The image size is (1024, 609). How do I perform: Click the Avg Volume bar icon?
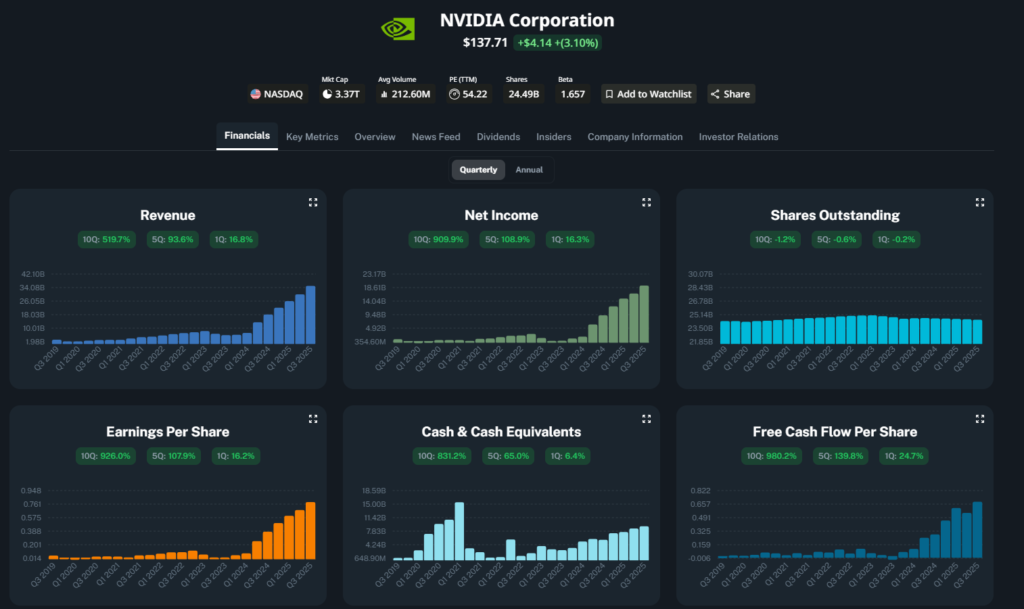click(x=384, y=94)
